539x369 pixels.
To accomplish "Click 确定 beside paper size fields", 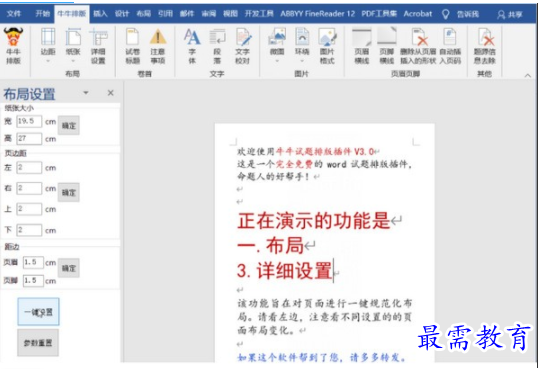I will tap(69, 126).
